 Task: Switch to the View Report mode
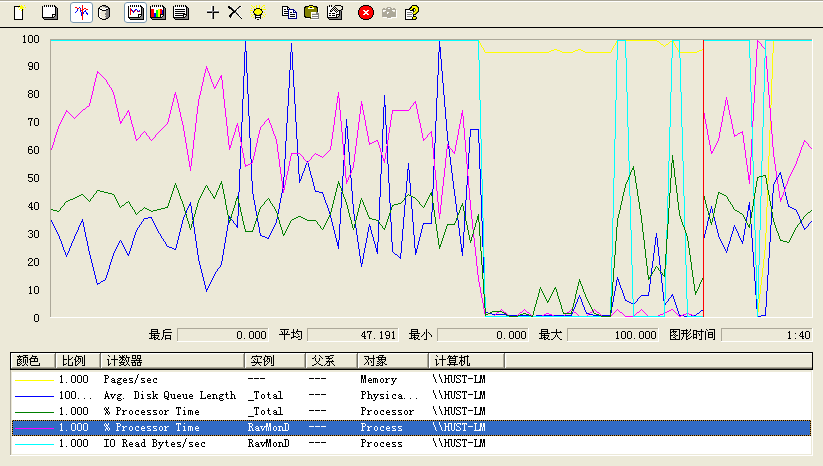coord(180,12)
